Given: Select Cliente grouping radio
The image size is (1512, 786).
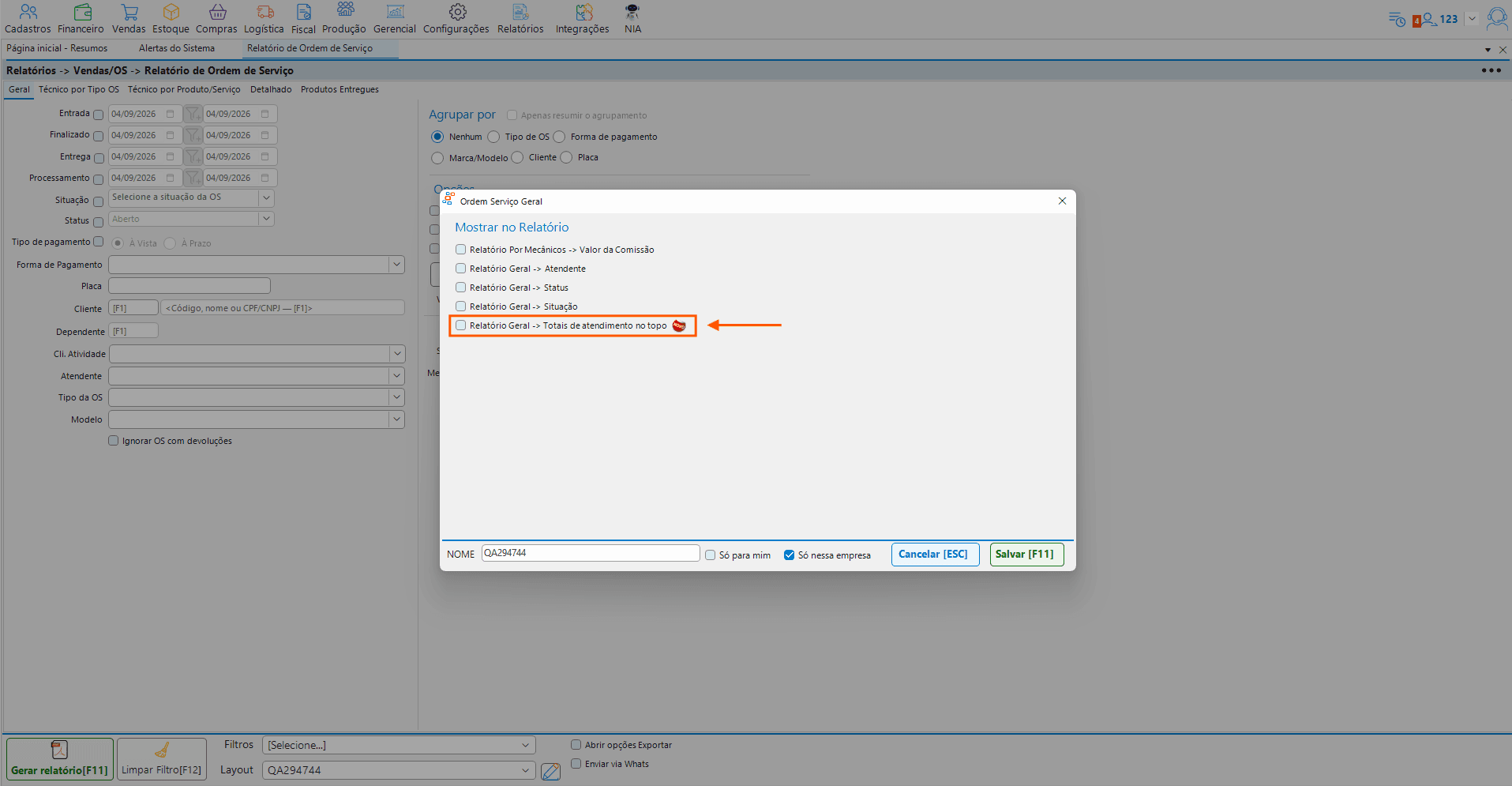Looking at the screenshot, I should pos(518,157).
